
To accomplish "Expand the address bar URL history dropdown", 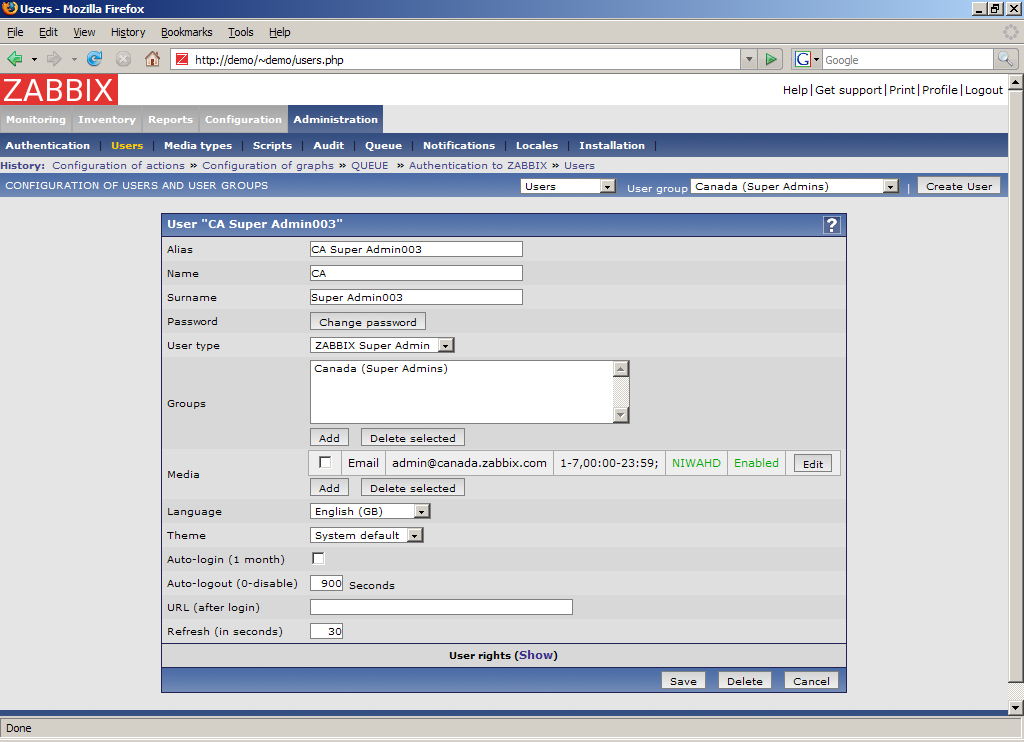I will 749,59.
